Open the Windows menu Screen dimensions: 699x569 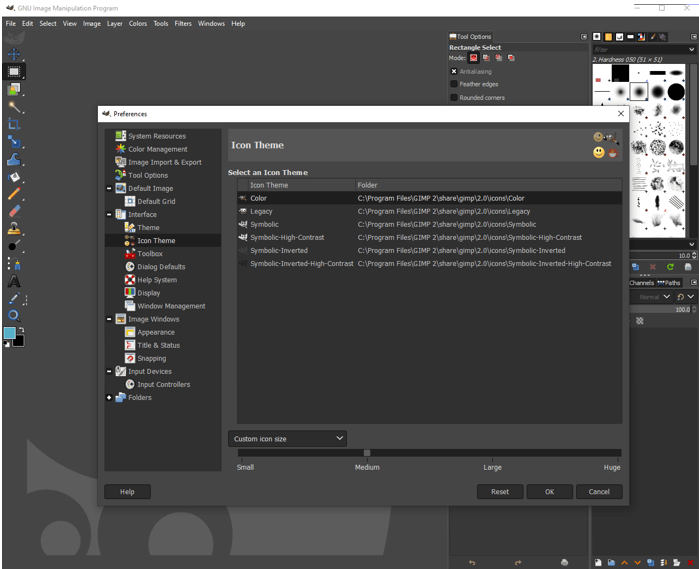[x=211, y=24]
